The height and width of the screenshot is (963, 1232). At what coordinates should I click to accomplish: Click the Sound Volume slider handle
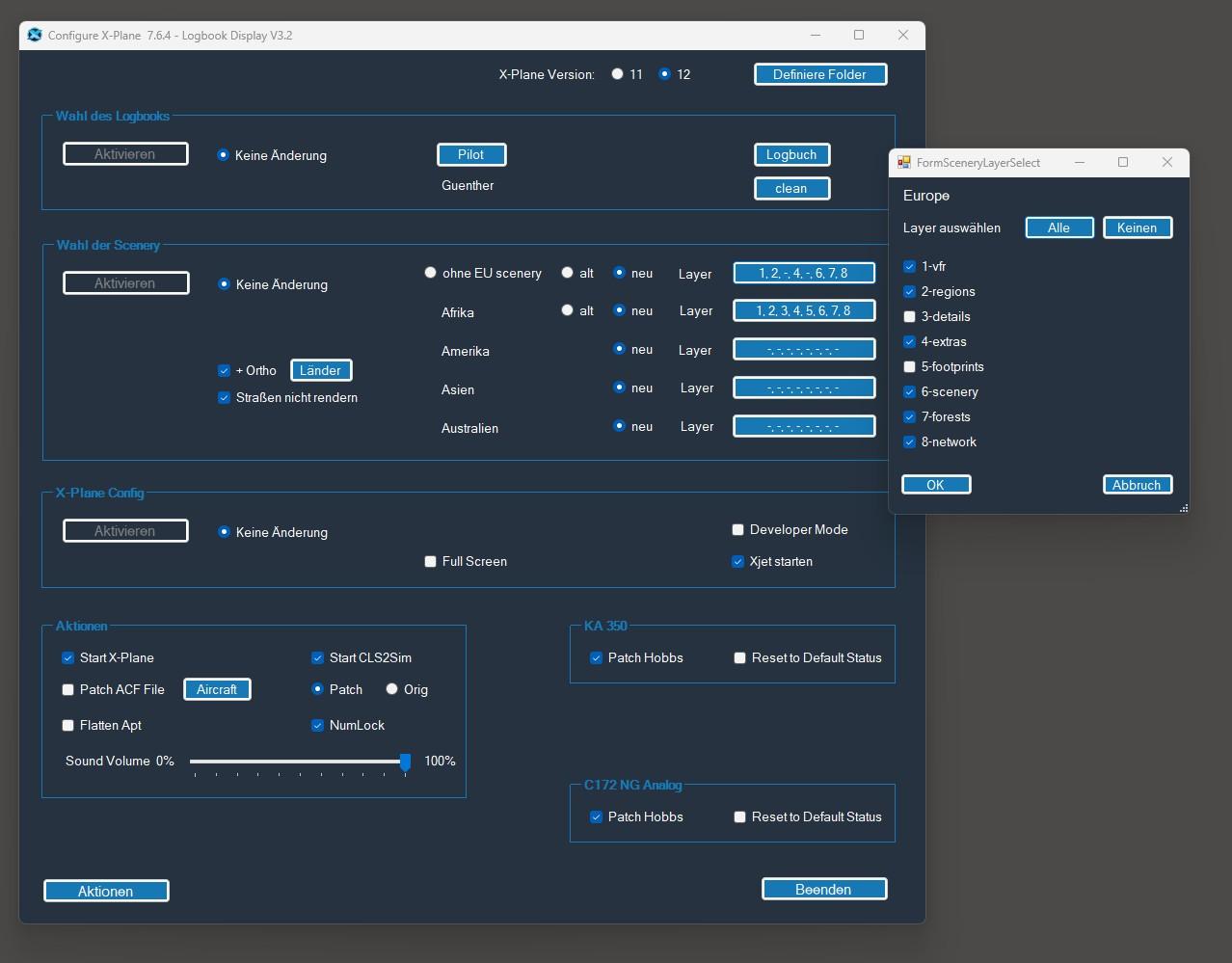[405, 762]
